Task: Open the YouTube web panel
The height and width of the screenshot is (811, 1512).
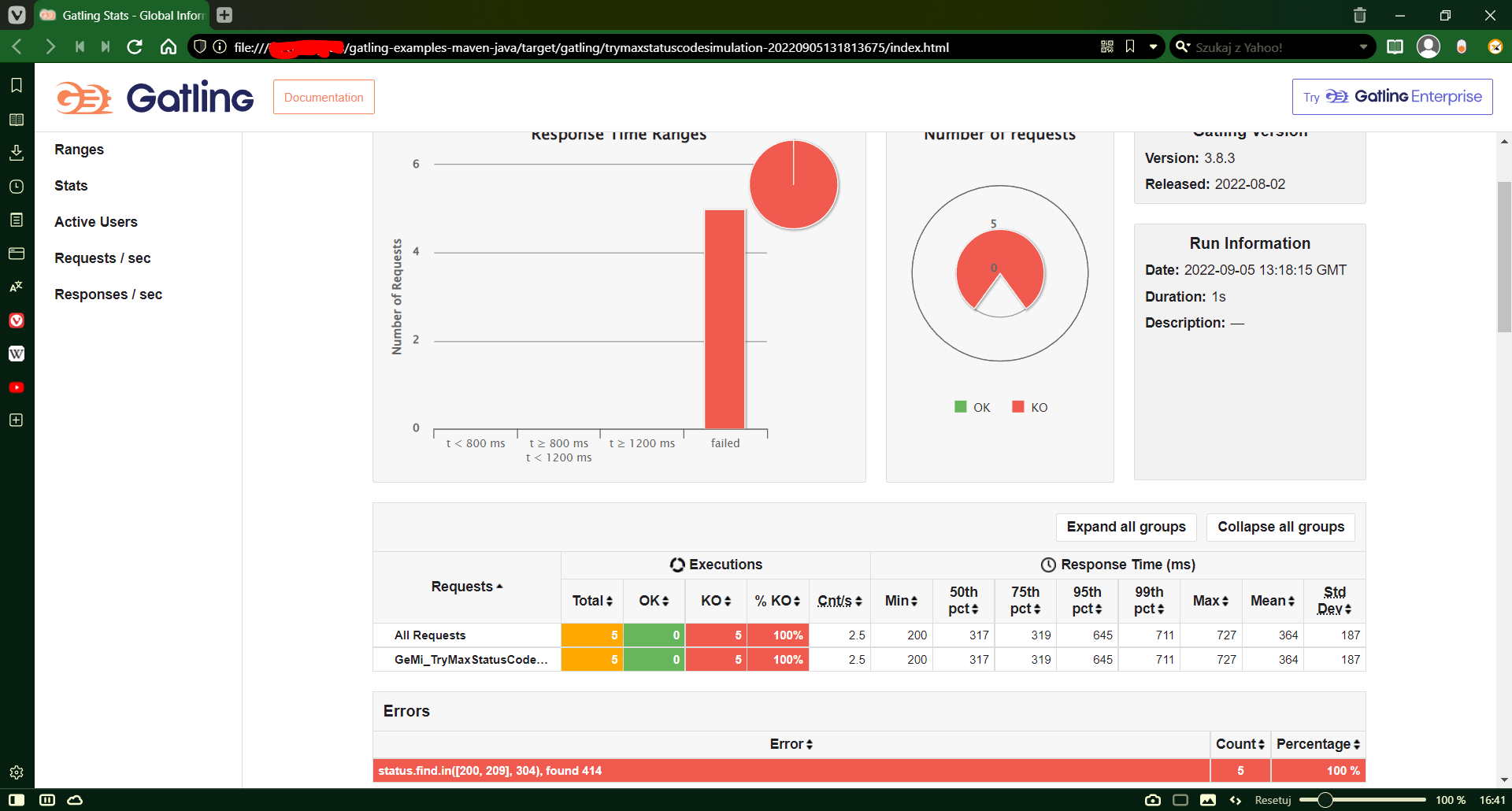Action: tap(16, 387)
